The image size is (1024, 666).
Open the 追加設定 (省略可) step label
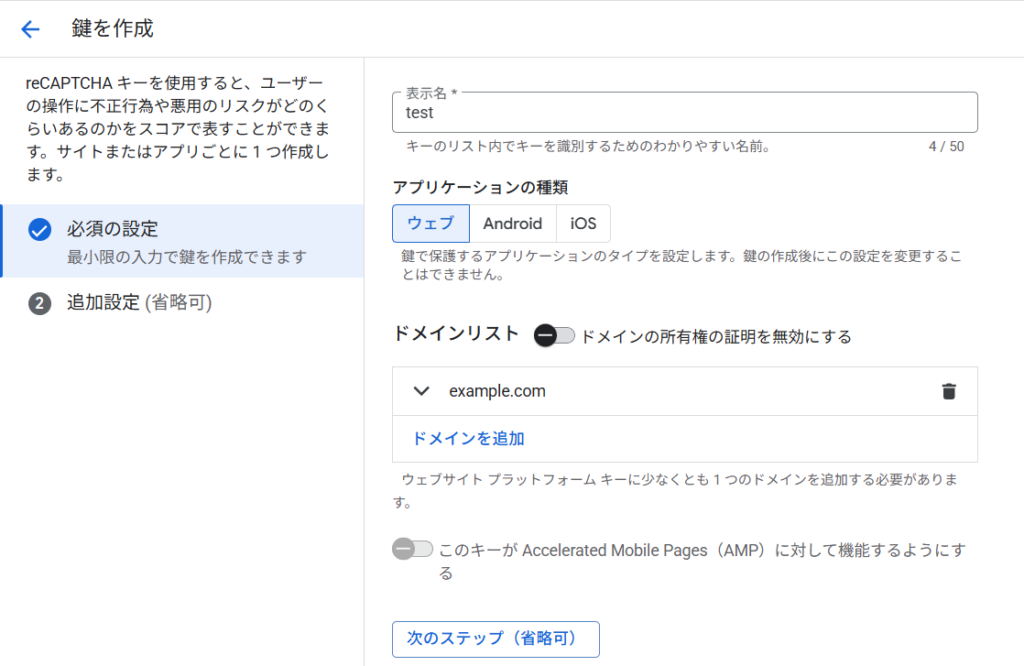coord(139,303)
